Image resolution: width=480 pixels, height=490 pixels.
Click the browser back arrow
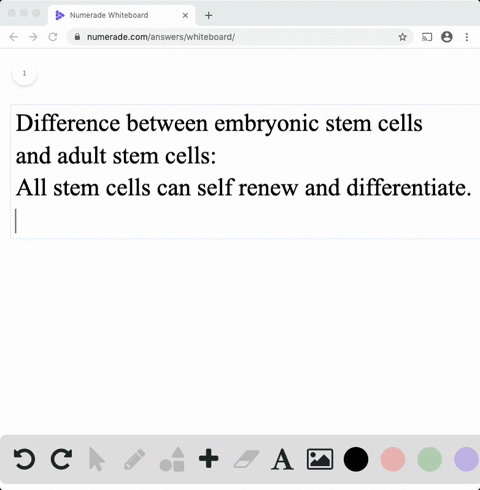click(x=14, y=37)
